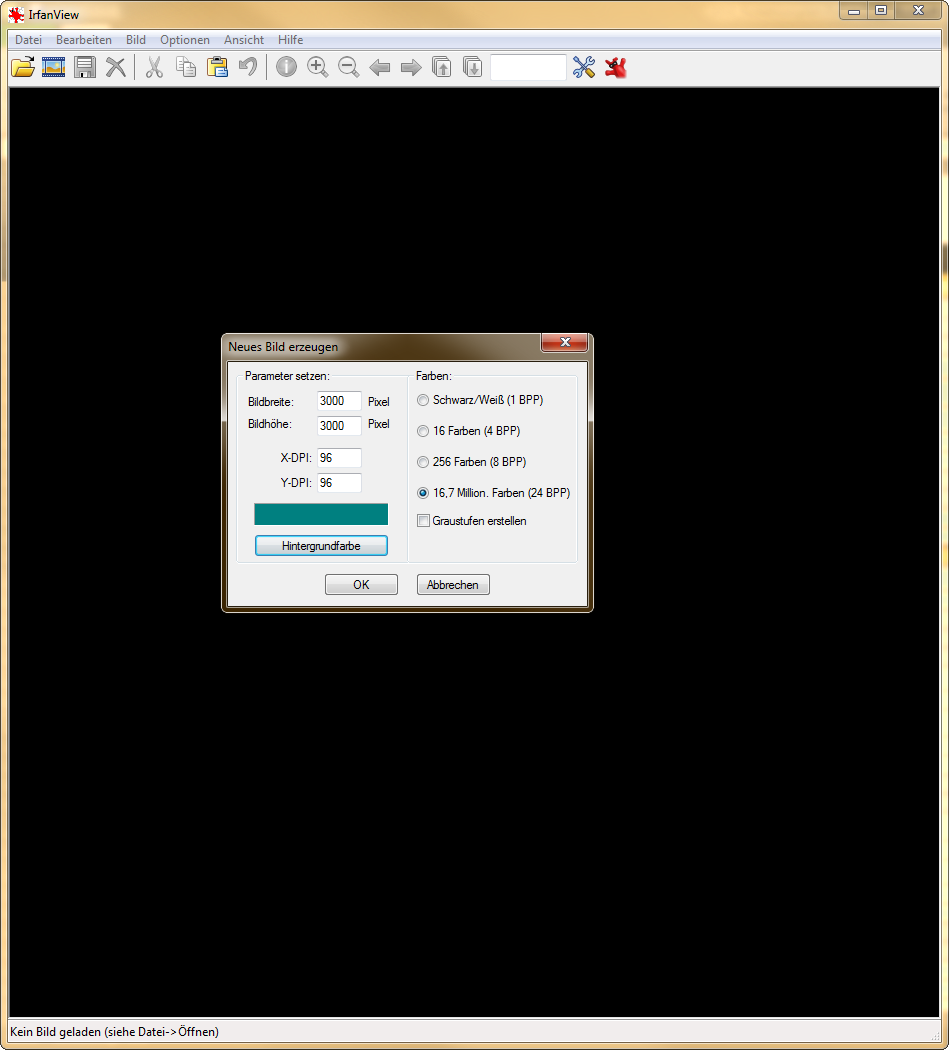Image resolution: width=949 pixels, height=1050 pixels.
Task: Click the Cut scissors icon
Action: point(155,67)
